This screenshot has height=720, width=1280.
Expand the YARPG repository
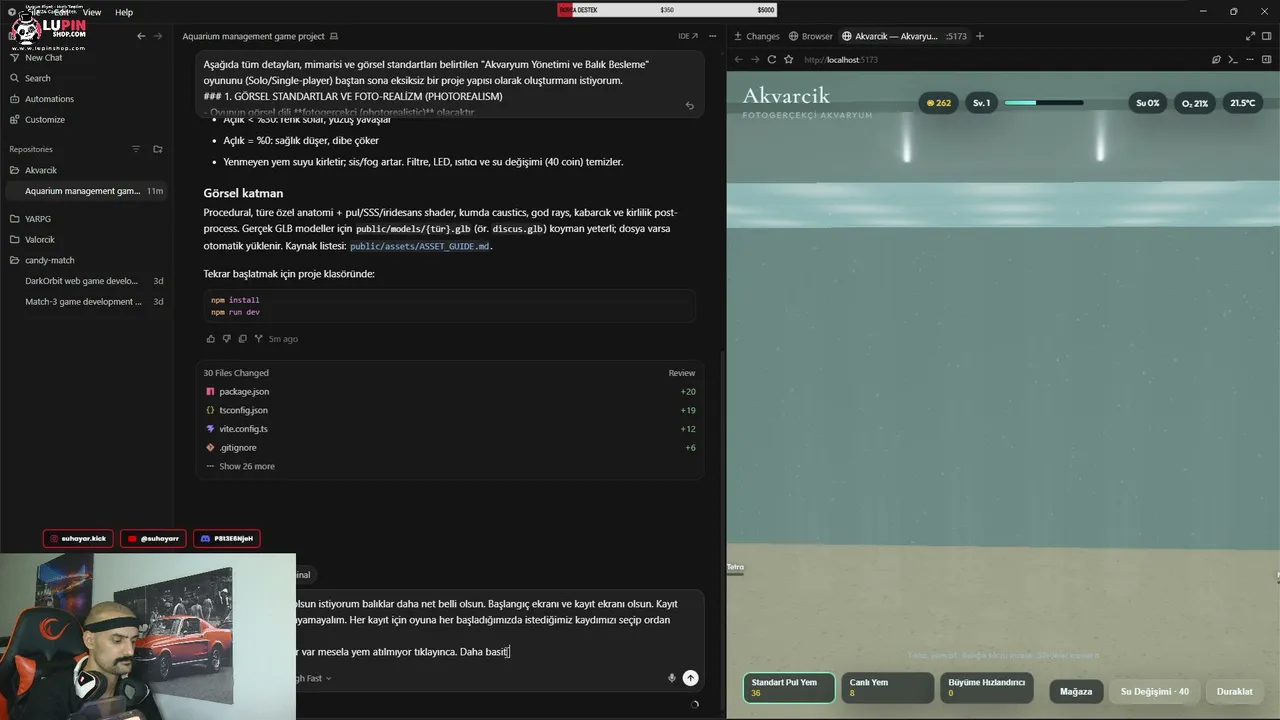tap(38, 219)
